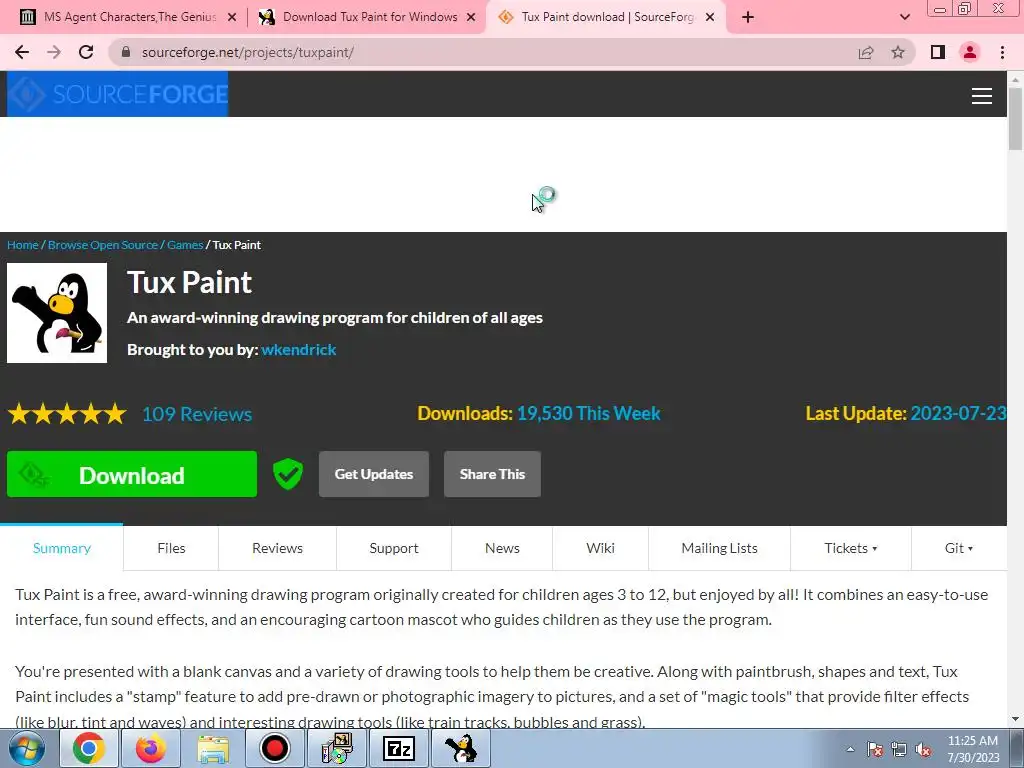The image size is (1024, 768).
Task: Click the green verified shield icon
Action: [x=287, y=474]
